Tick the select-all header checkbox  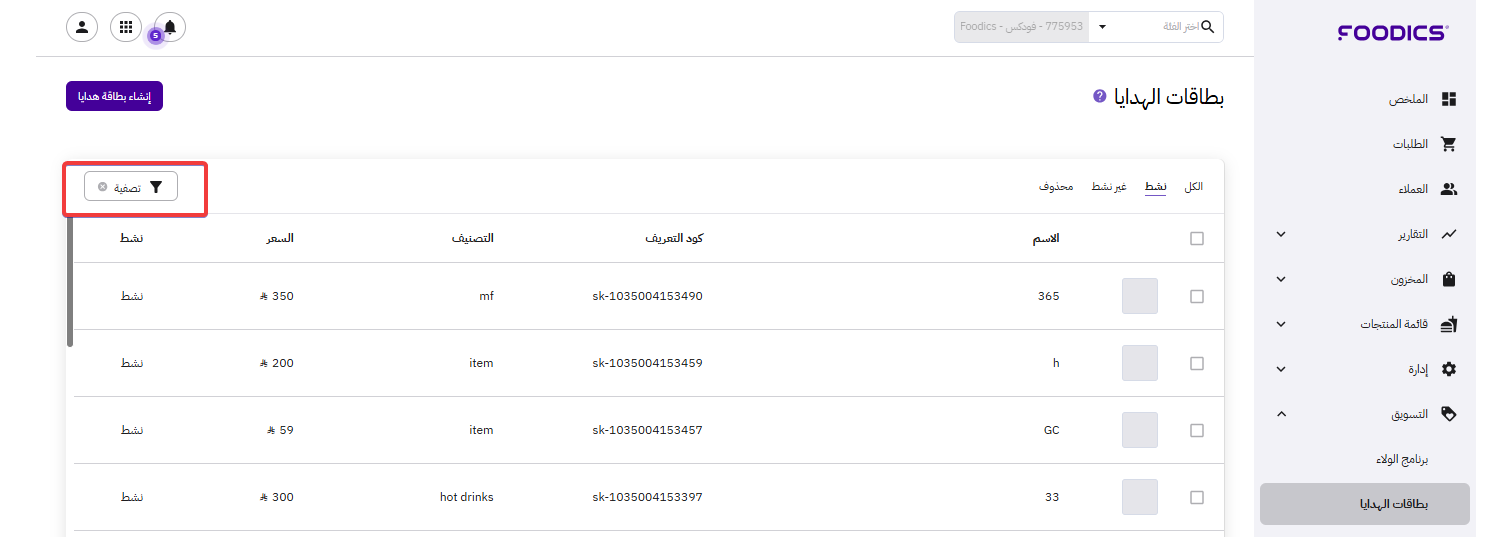click(x=1197, y=239)
